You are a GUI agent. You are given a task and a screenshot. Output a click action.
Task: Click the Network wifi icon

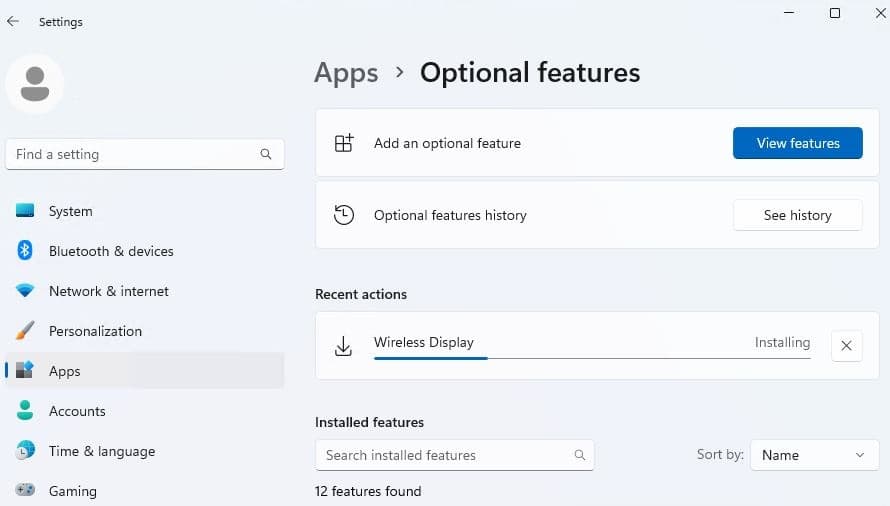(x=25, y=291)
